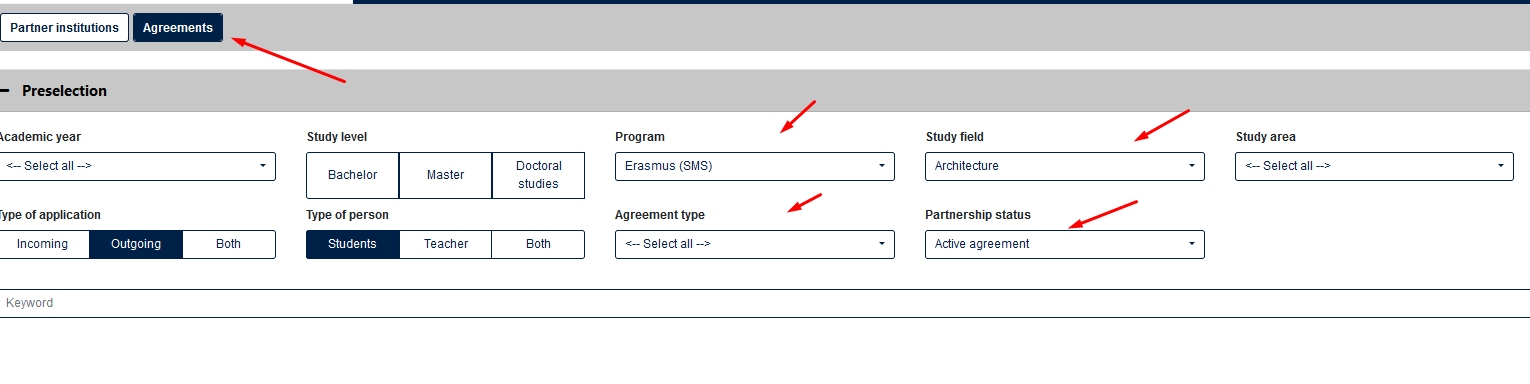Toggle the Bachelor study level
The width and height of the screenshot is (1530, 384).
[352, 175]
